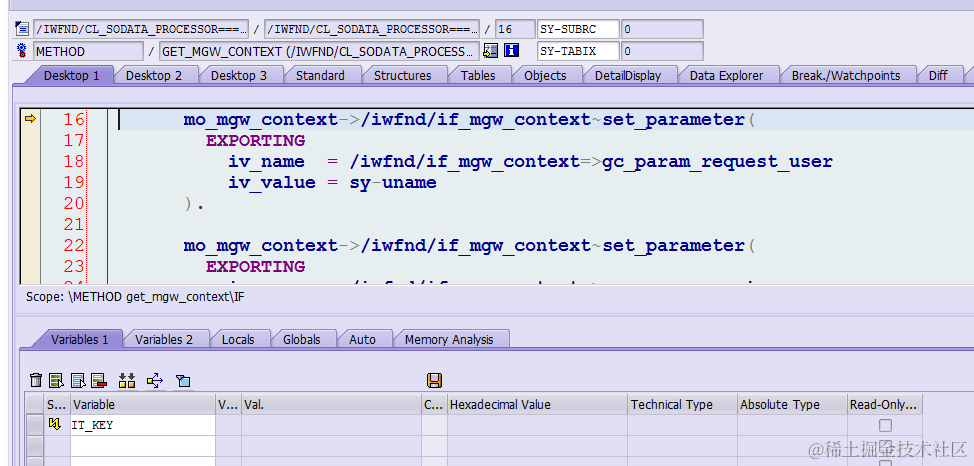Viewport: 974px width, 466px height.
Task: Open the Data Explorer tab
Action: click(x=726, y=75)
